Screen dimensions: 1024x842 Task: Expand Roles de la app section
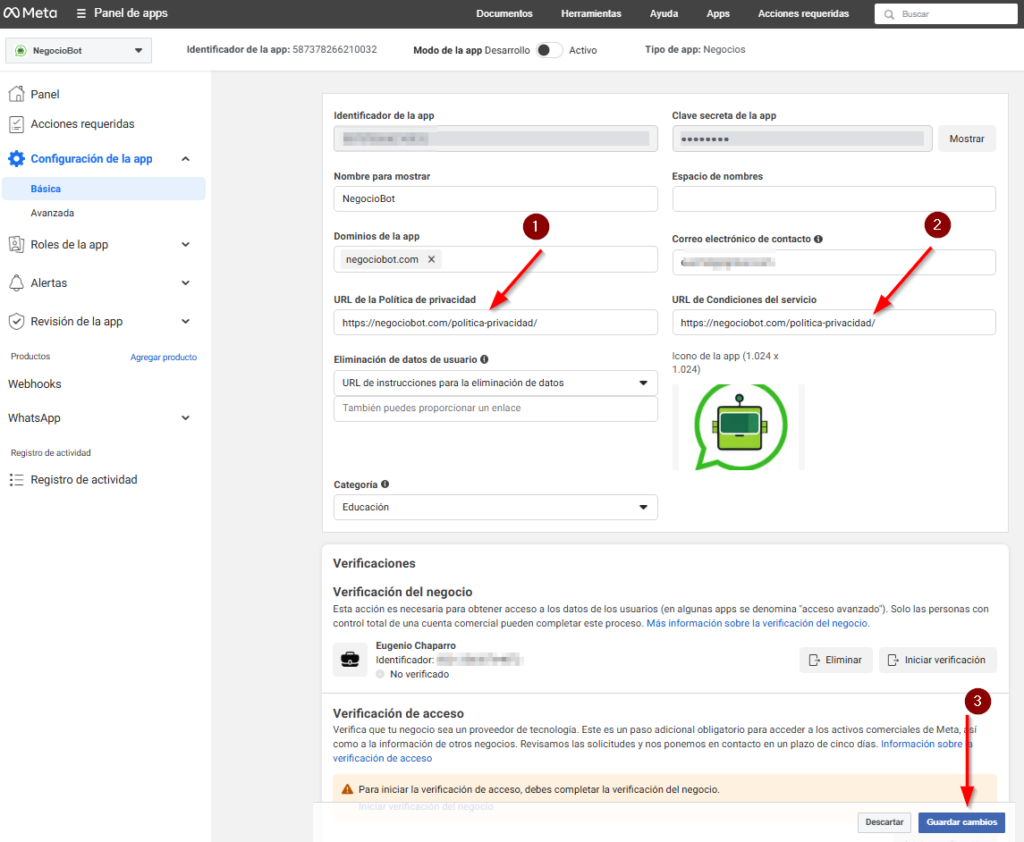(x=185, y=244)
